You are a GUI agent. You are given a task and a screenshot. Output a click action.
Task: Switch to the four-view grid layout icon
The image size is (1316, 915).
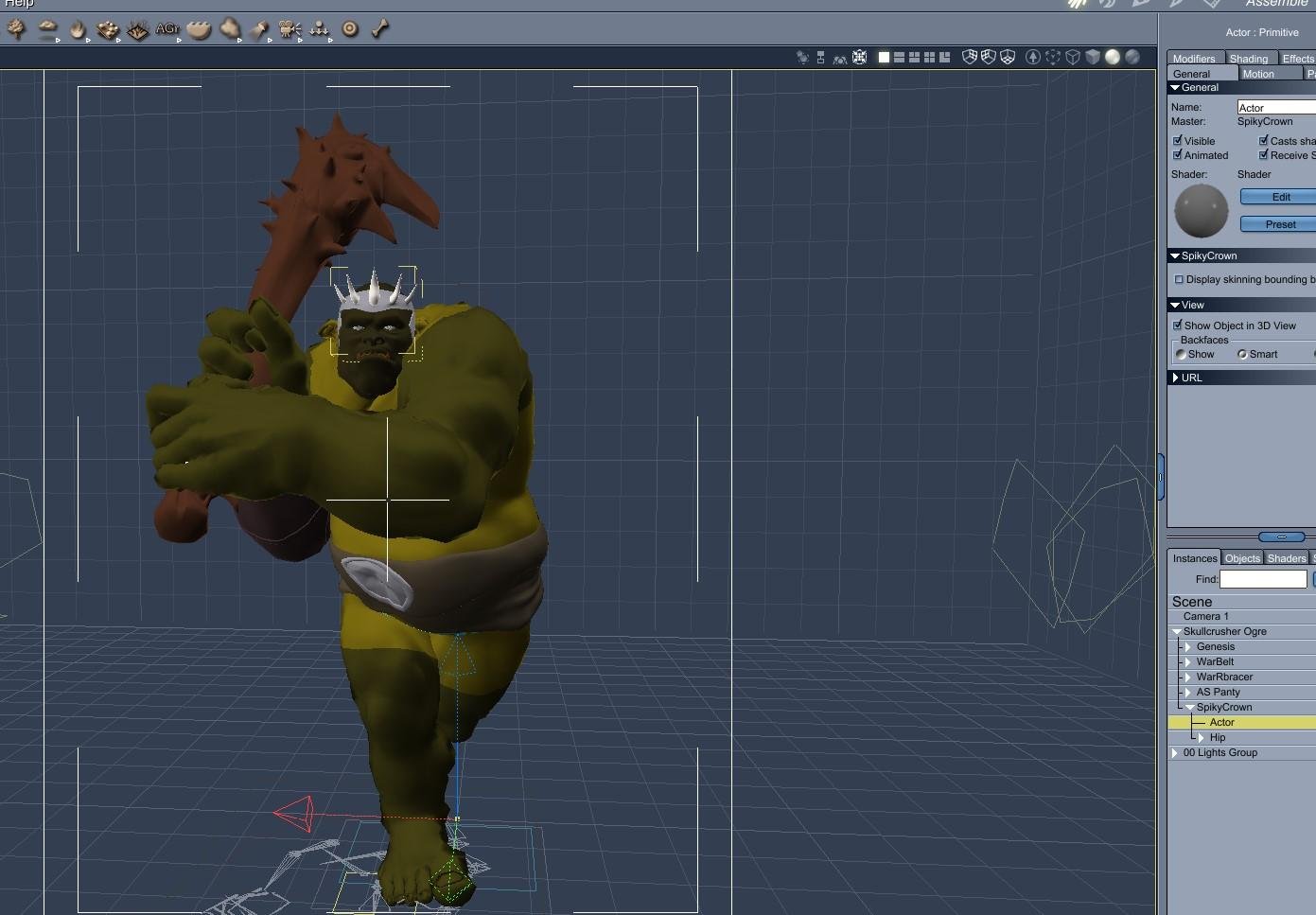pyautogui.click(x=929, y=58)
